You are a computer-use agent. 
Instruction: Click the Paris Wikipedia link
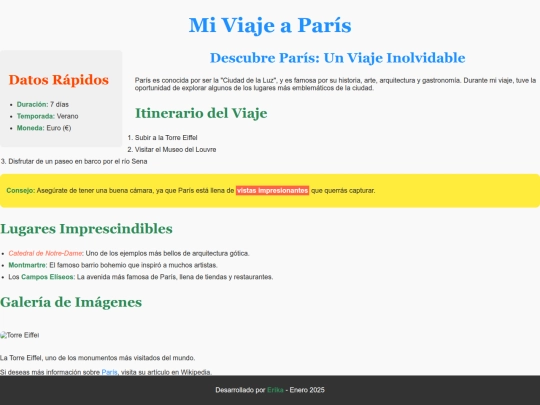[109, 372]
